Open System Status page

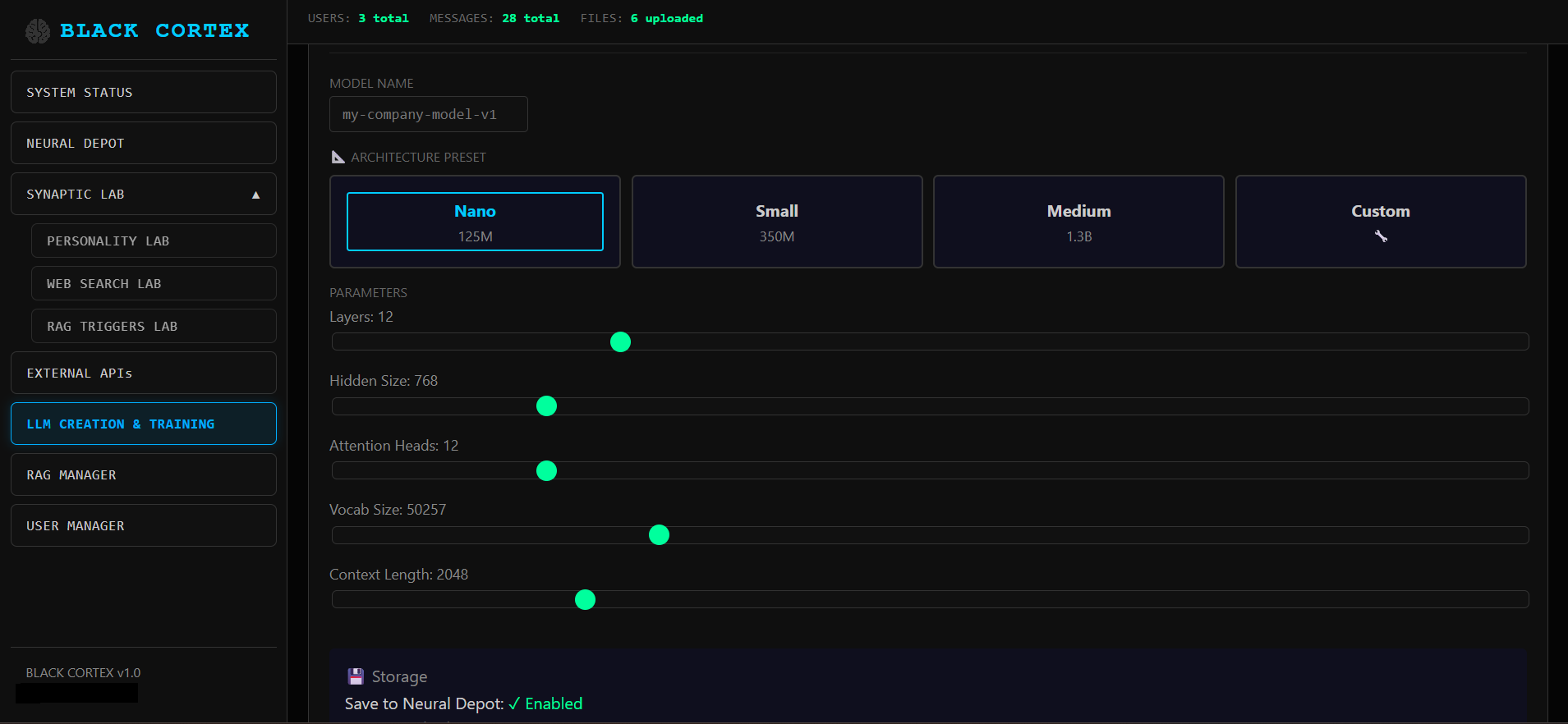tap(144, 92)
